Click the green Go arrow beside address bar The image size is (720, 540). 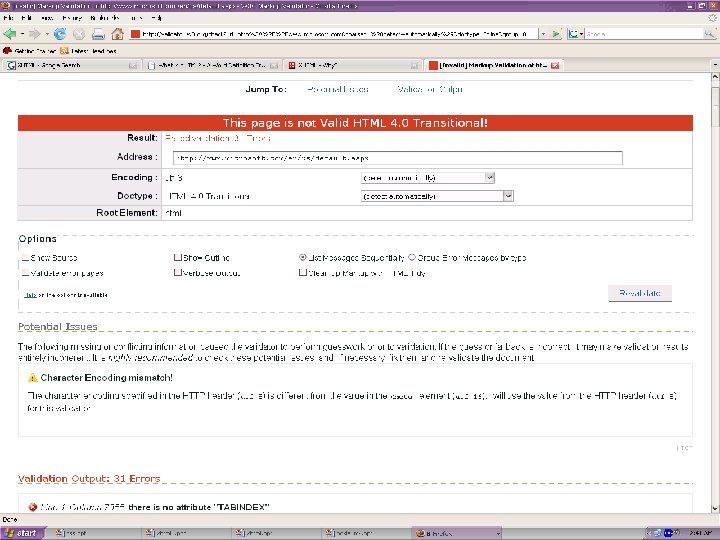pyautogui.click(x=556, y=34)
